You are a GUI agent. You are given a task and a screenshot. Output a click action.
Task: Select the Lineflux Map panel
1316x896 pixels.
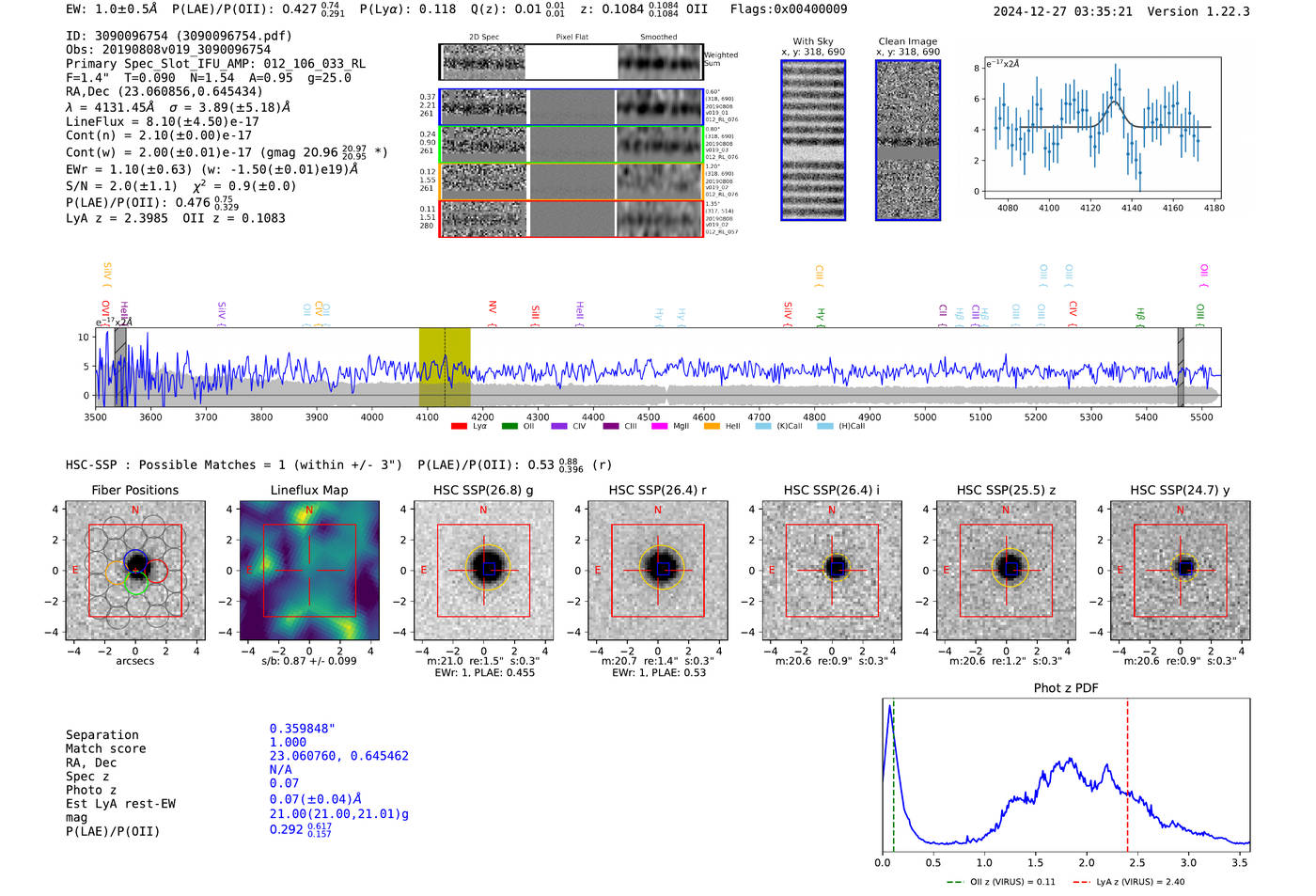tap(309, 571)
